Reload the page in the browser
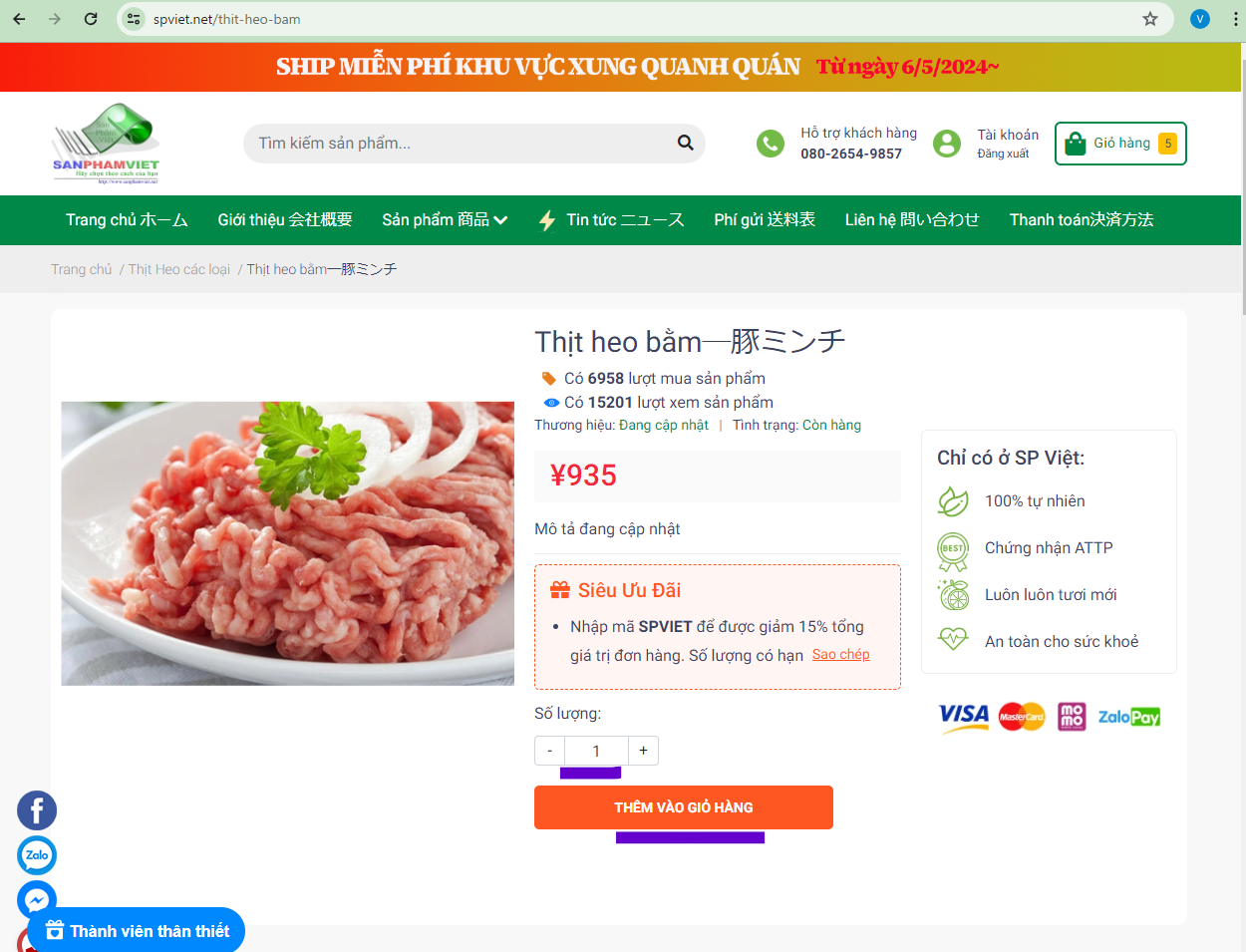1246x952 pixels. pyautogui.click(x=91, y=19)
